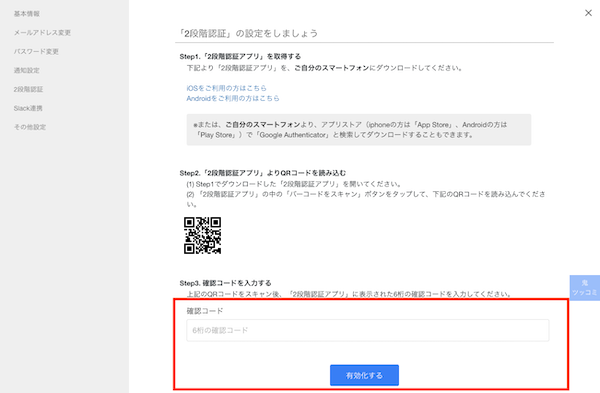Open the iOSをご利用の方はこちら link
Viewport: 600px width, 393px height.
click(227, 88)
